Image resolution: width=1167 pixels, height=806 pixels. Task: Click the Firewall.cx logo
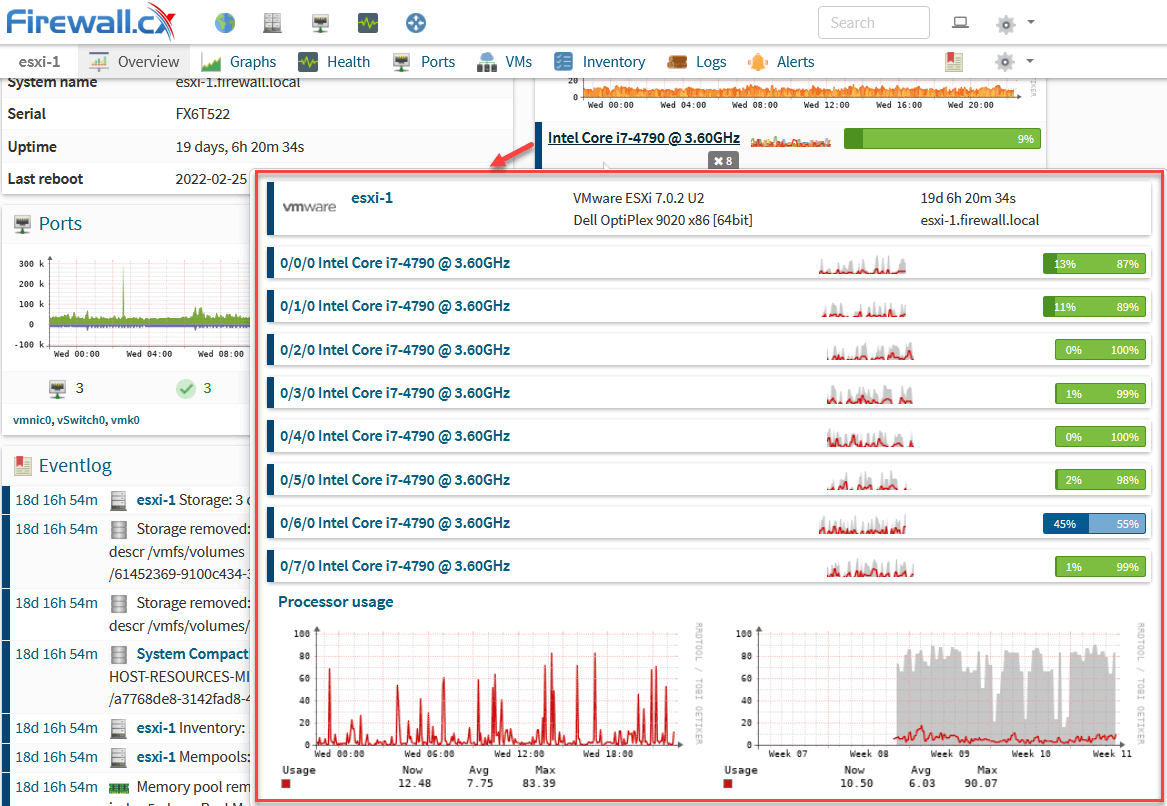[x=91, y=22]
